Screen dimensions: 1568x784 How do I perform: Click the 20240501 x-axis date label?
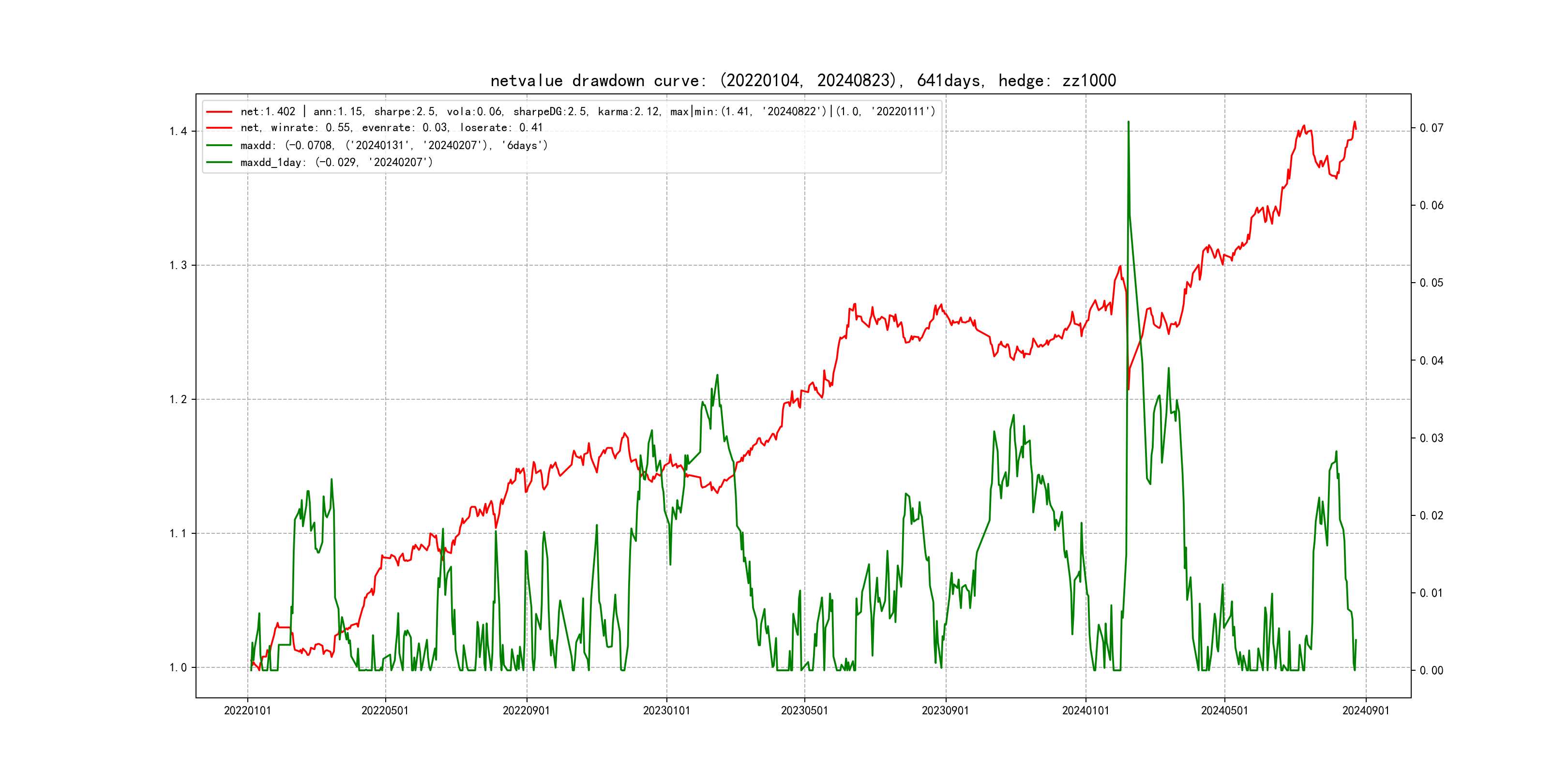pyautogui.click(x=1224, y=710)
